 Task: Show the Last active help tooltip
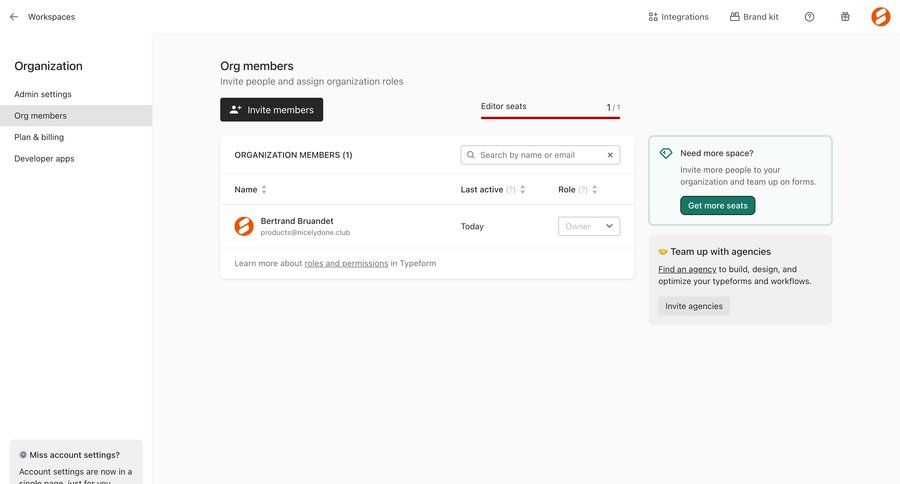(511, 189)
